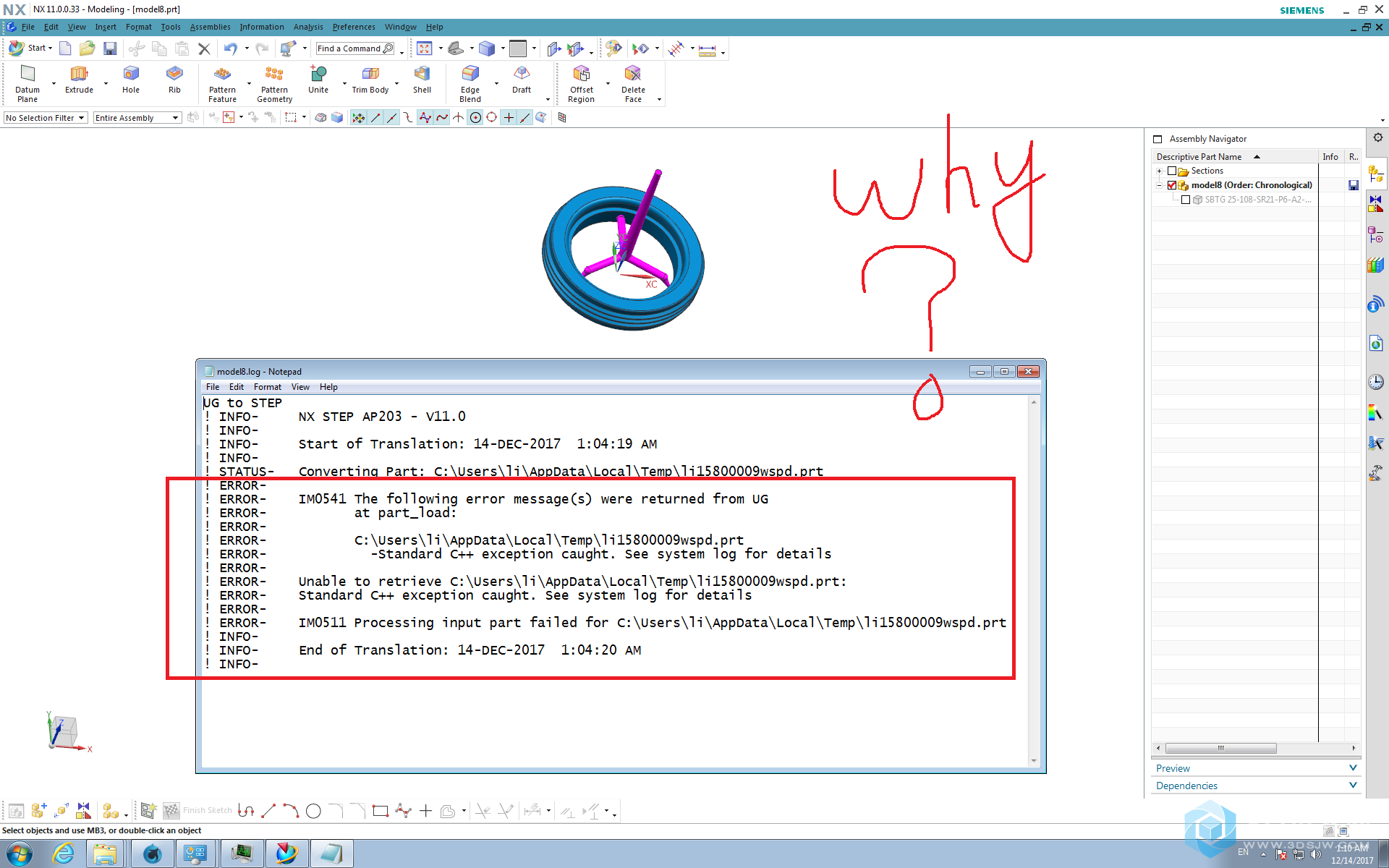
Task: Delete selection with X icon
Action: [x=204, y=49]
